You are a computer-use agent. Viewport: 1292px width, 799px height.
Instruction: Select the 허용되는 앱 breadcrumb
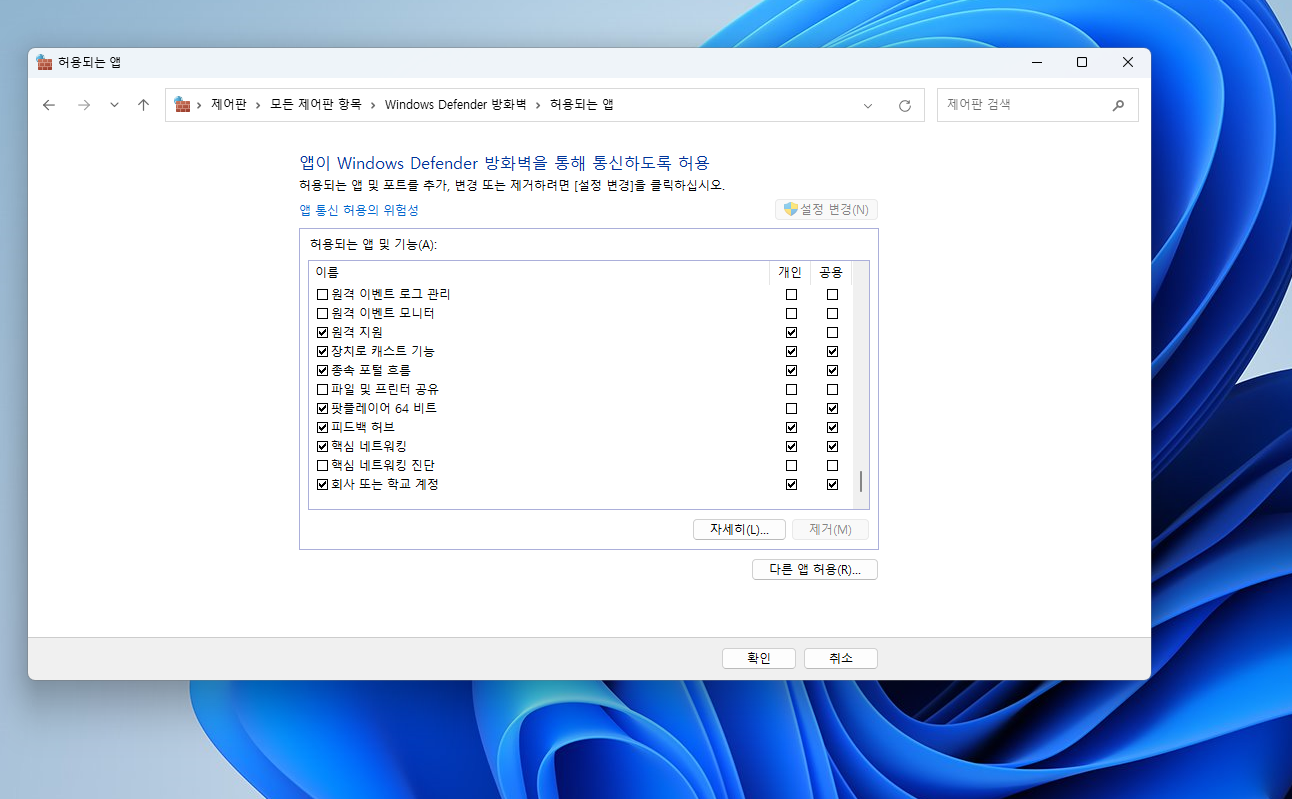tap(582, 104)
